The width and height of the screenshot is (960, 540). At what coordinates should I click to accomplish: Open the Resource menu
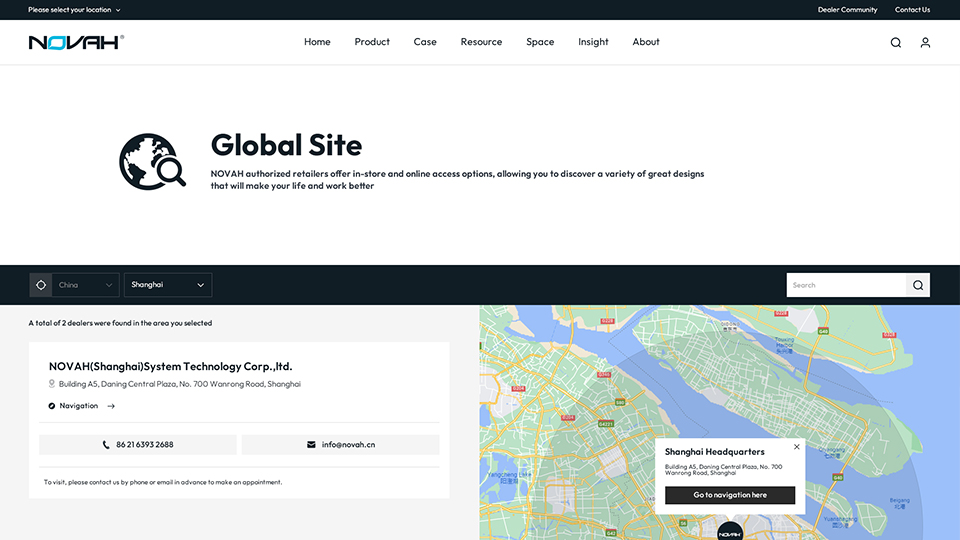pos(481,42)
